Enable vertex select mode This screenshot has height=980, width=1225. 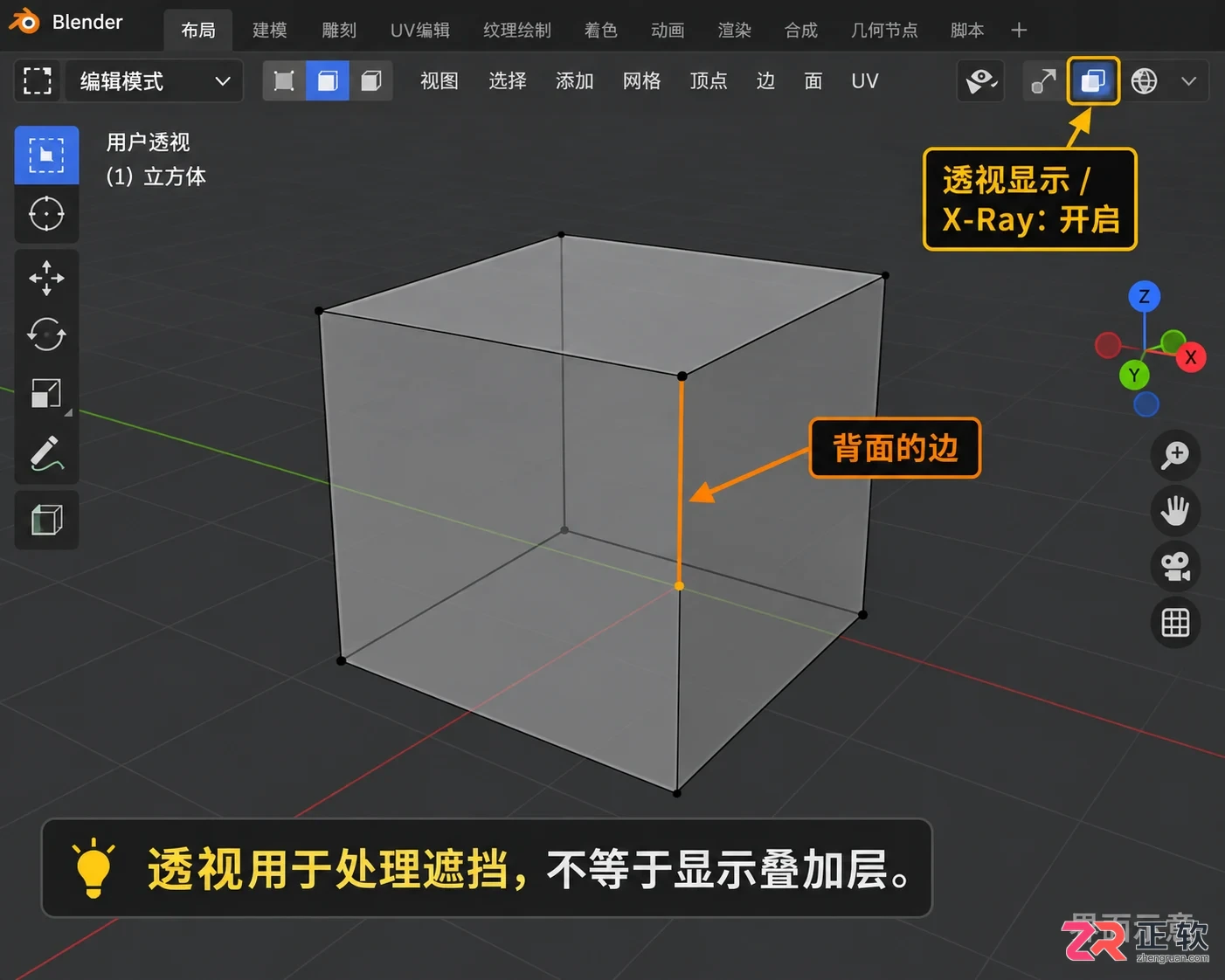pyautogui.click(x=284, y=81)
